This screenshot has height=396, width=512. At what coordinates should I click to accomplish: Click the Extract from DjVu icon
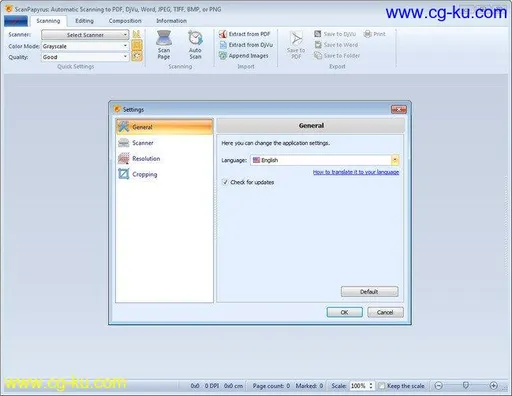point(223,45)
